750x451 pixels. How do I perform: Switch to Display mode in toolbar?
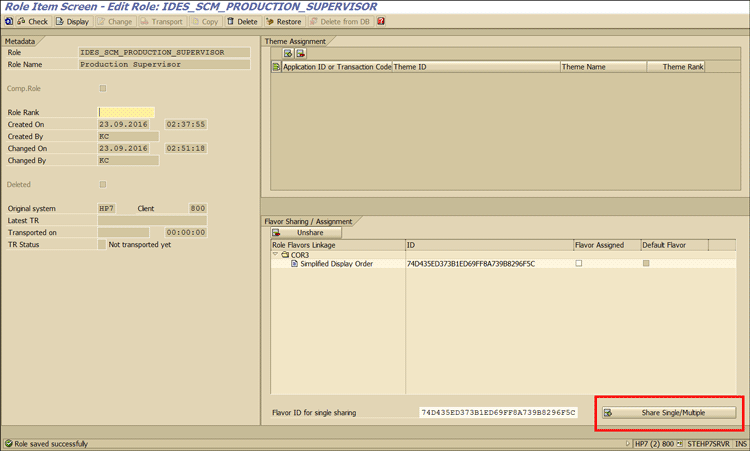(72, 21)
